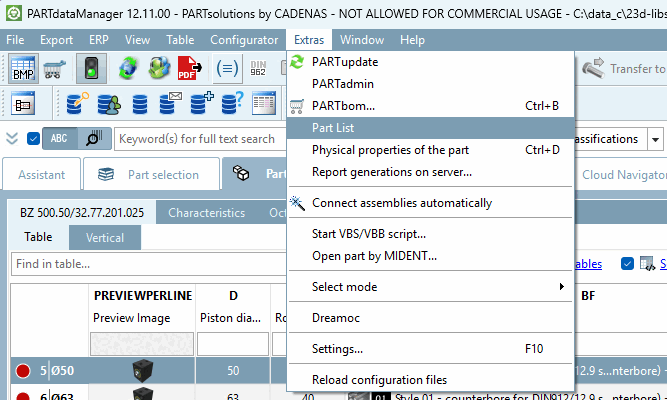Click the DIN 962 toolbar icon

(x=258, y=68)
